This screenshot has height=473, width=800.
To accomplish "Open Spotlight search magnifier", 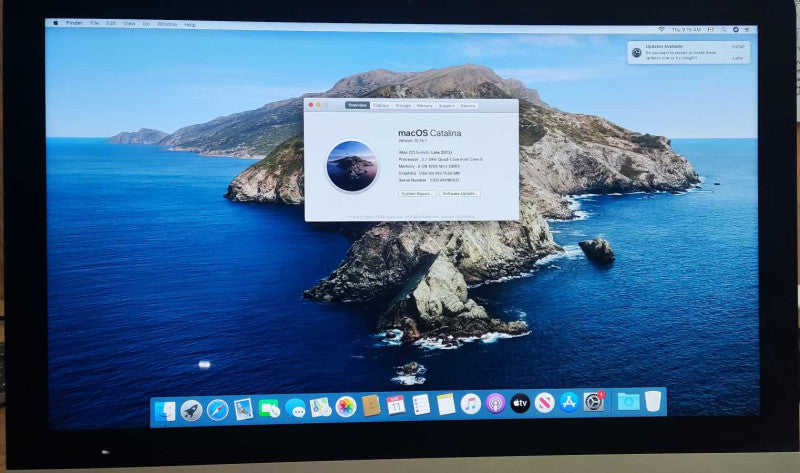I will point(723,30).
